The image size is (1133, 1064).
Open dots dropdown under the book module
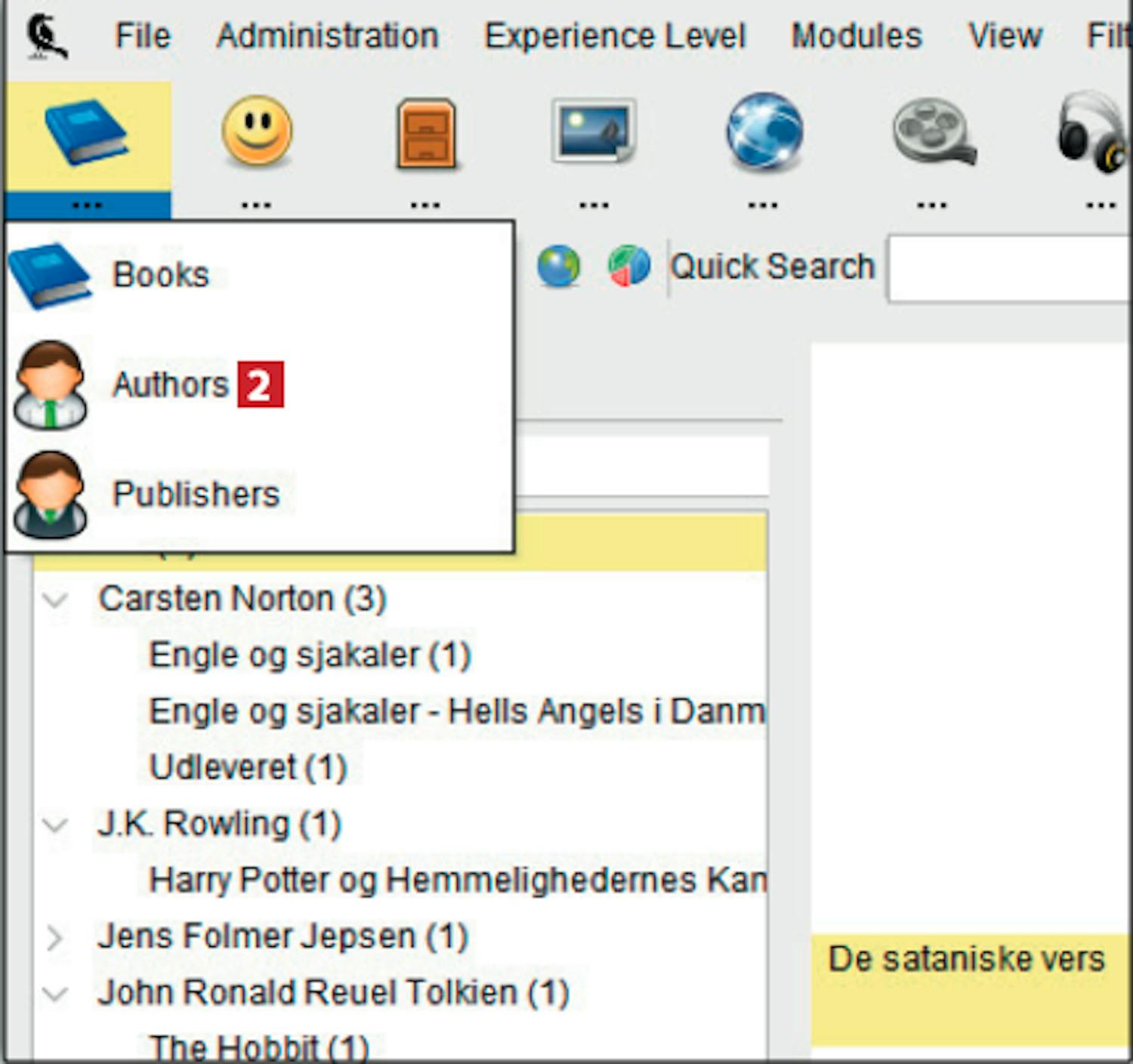[x=87, y=205]
